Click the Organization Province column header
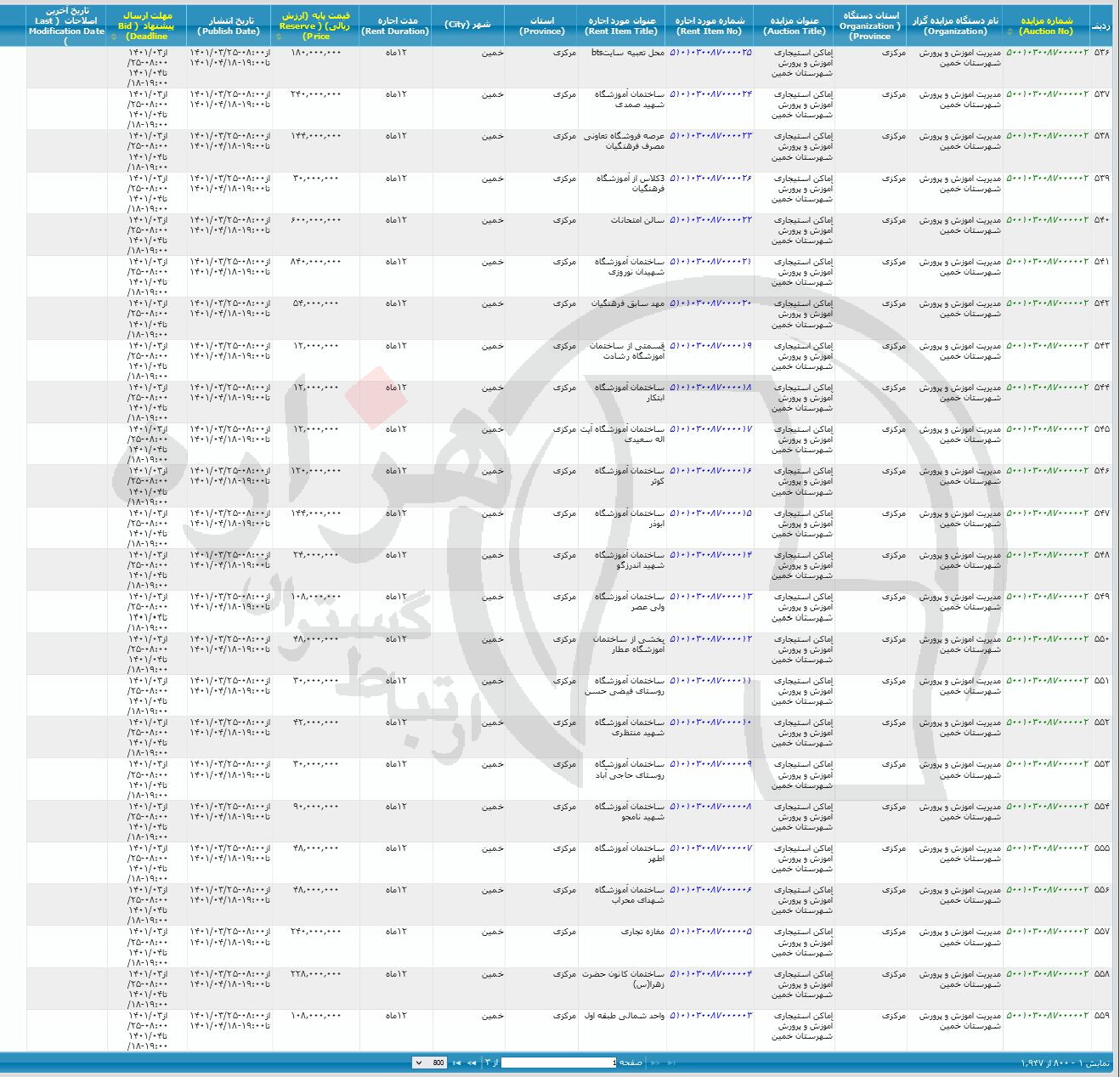This screenshot has width=1120, height=1077. click(871, 26)
